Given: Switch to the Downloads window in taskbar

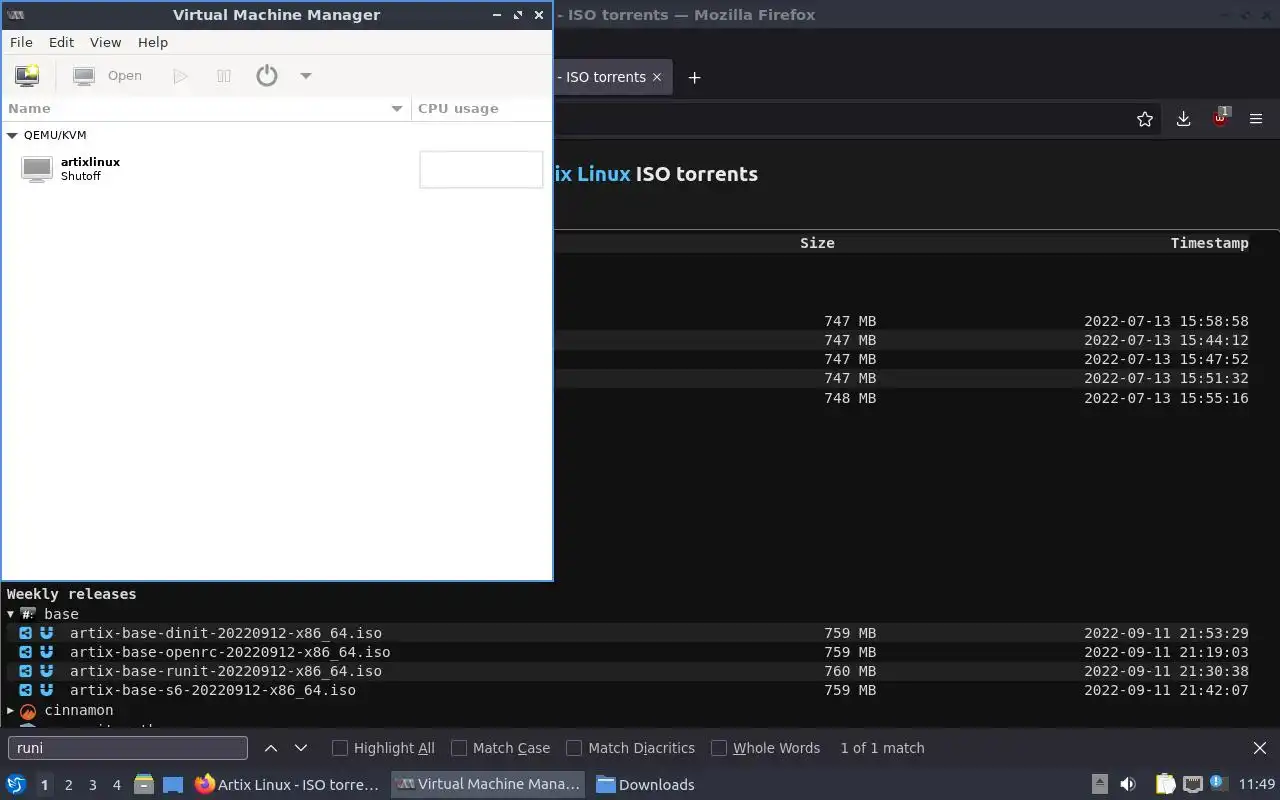Looking at the screenshot, I should coord(646,785).
